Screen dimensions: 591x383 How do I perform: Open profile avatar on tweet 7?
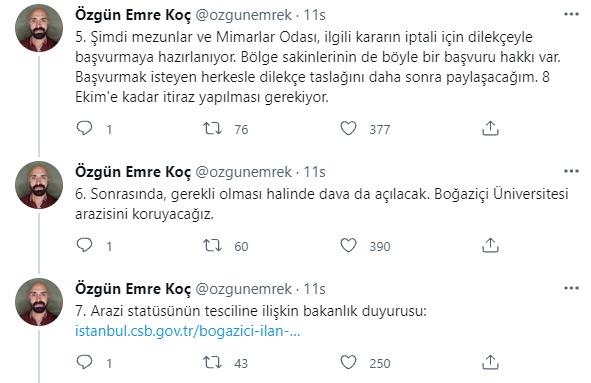tap(39, 302)
